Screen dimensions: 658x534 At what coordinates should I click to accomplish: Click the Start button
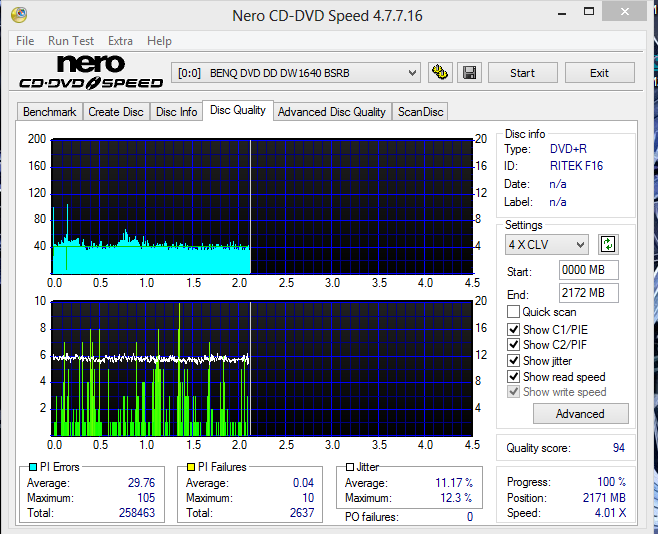click(522, 73)
